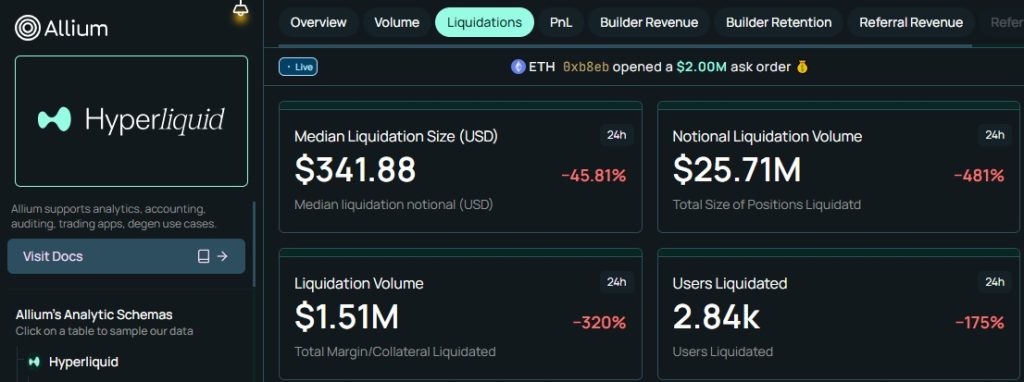Image resolution: width=1024 pixels, height=382 pixels.
Task: Switch to the Overview tab
Action: [318, 22]
